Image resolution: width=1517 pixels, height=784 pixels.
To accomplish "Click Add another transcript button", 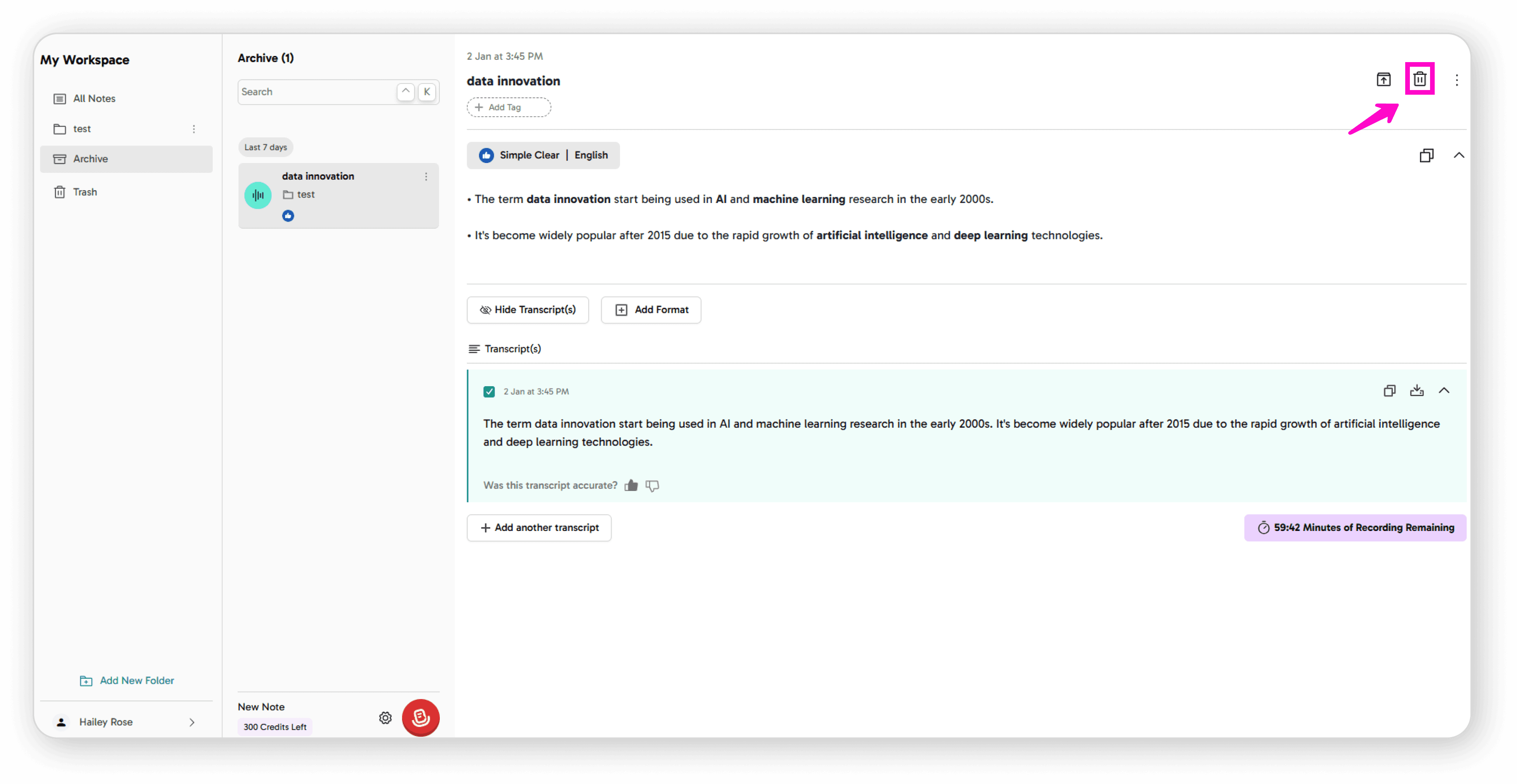I will click(539, 527).
